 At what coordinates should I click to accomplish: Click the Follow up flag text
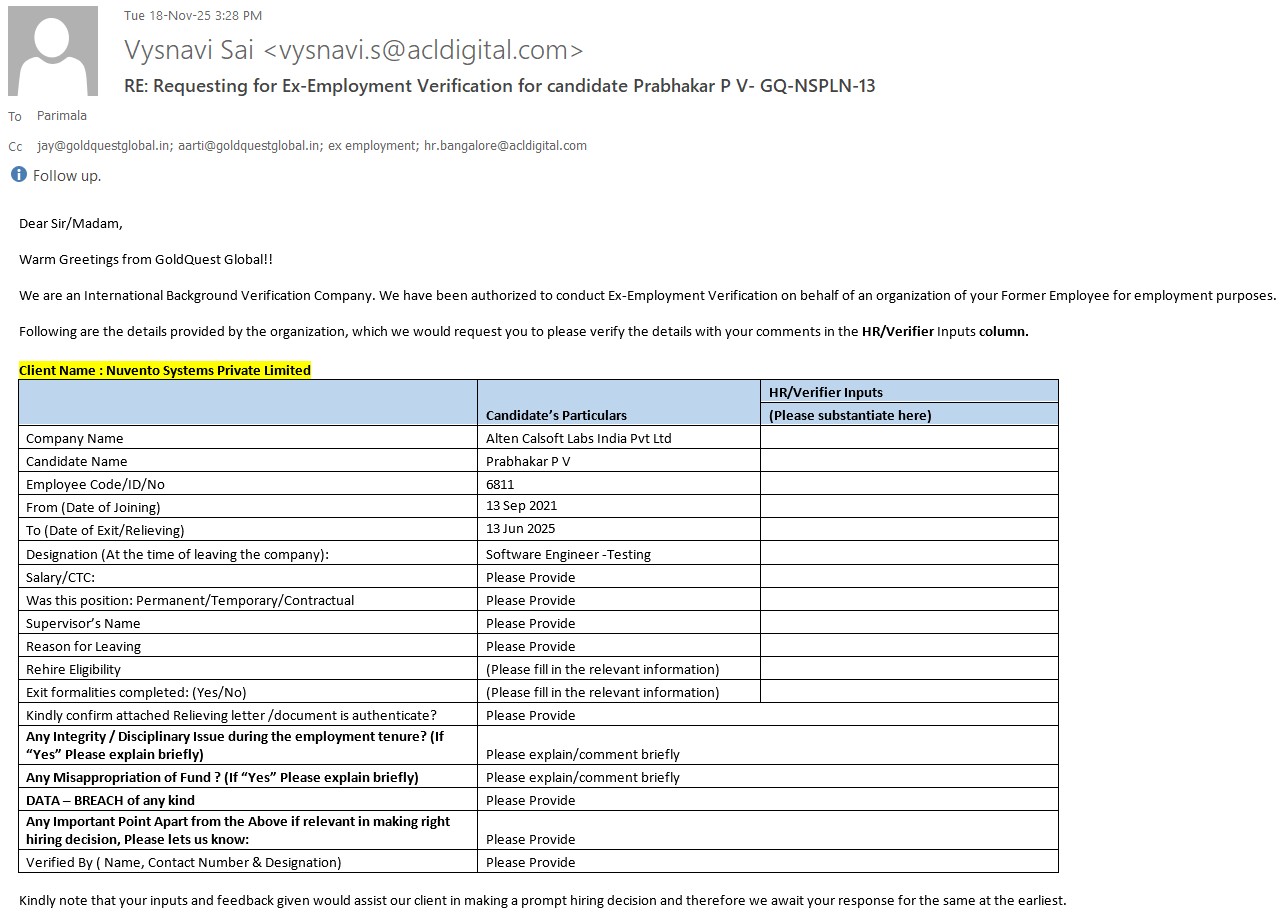[67, 176]
